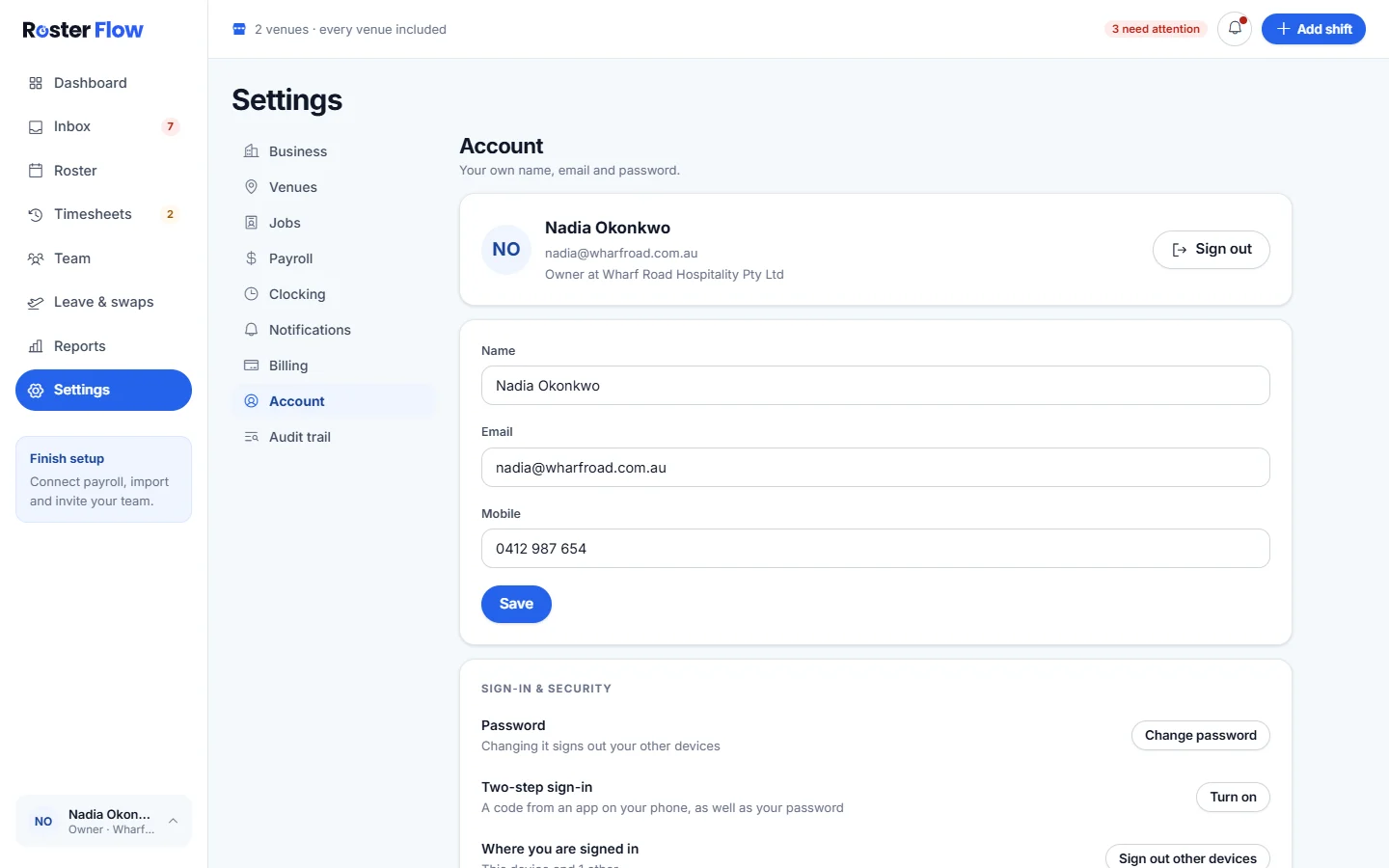
Task: Open the Jobs settings section
Action: [334, 223]
